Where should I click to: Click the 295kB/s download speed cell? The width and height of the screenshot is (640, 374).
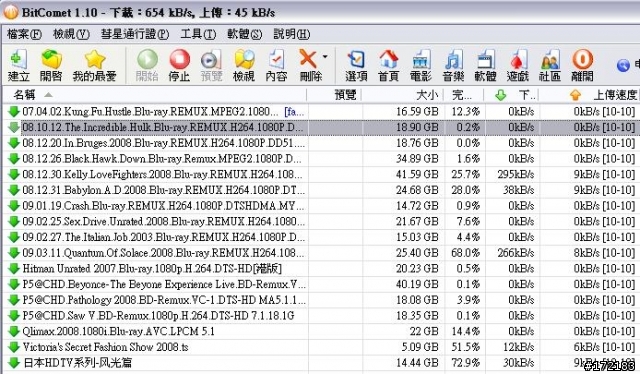[516, 174]
